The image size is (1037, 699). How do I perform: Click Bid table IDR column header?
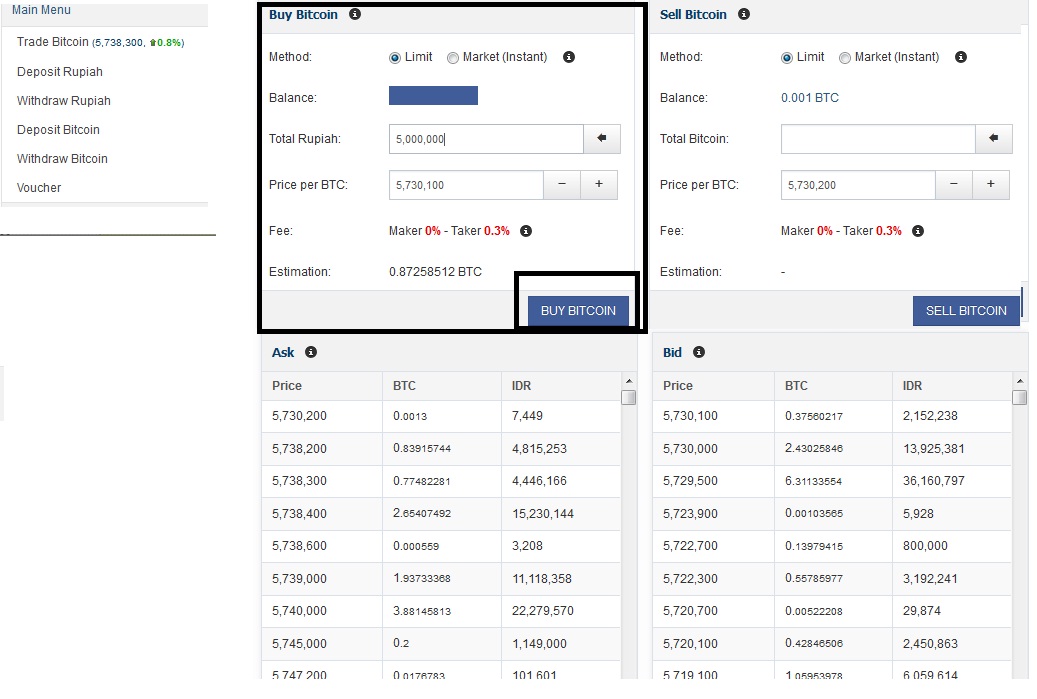[x=912, y=386]
